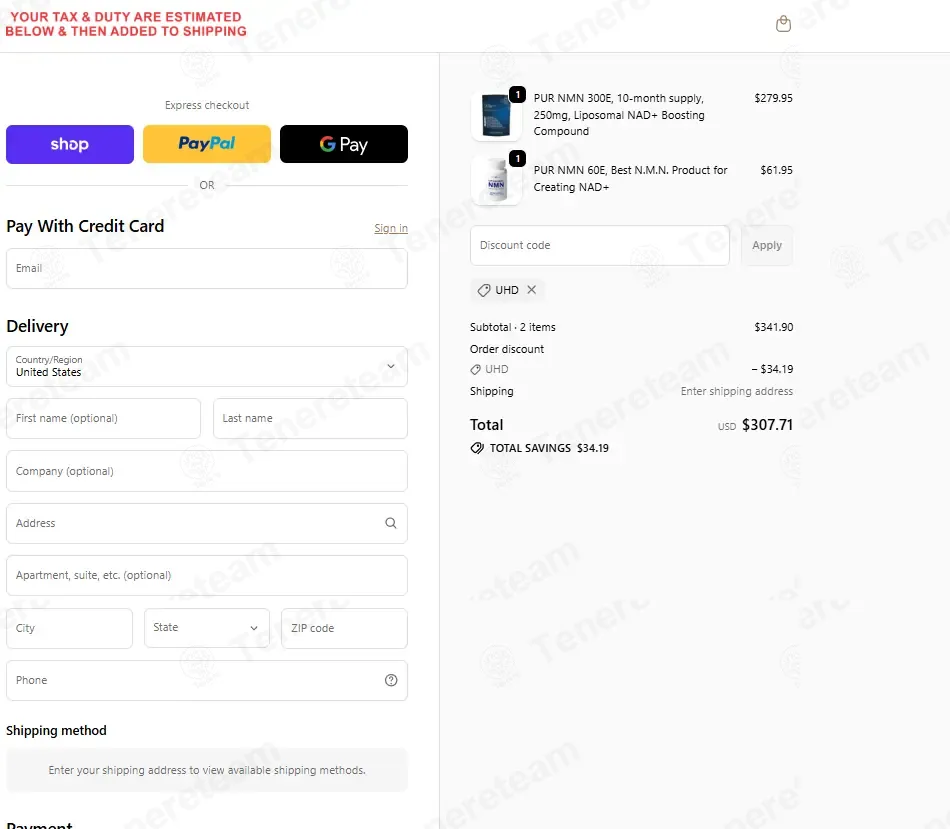Click the Last name field
The image size is (950, 829).
click(x=310, y=418)
